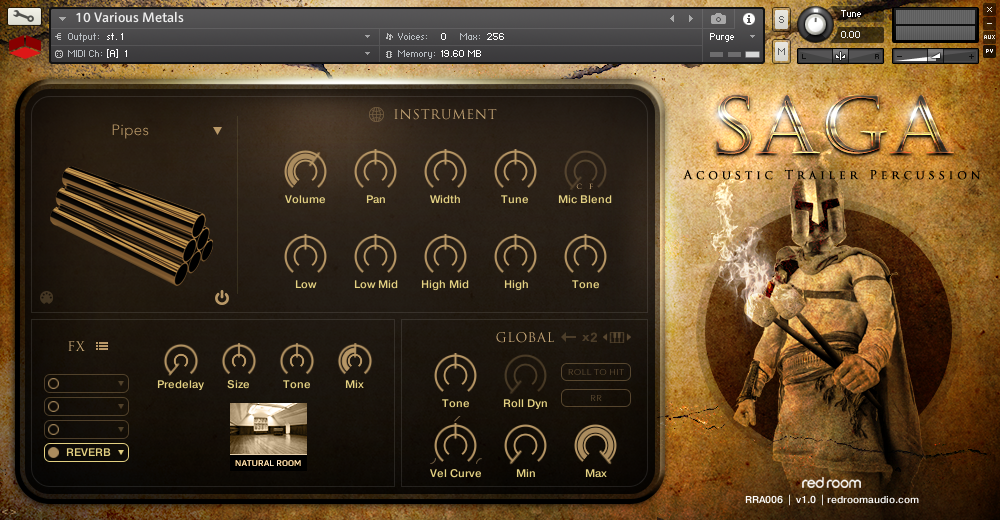Enable the second FX slot power circle

pos(54,406)
